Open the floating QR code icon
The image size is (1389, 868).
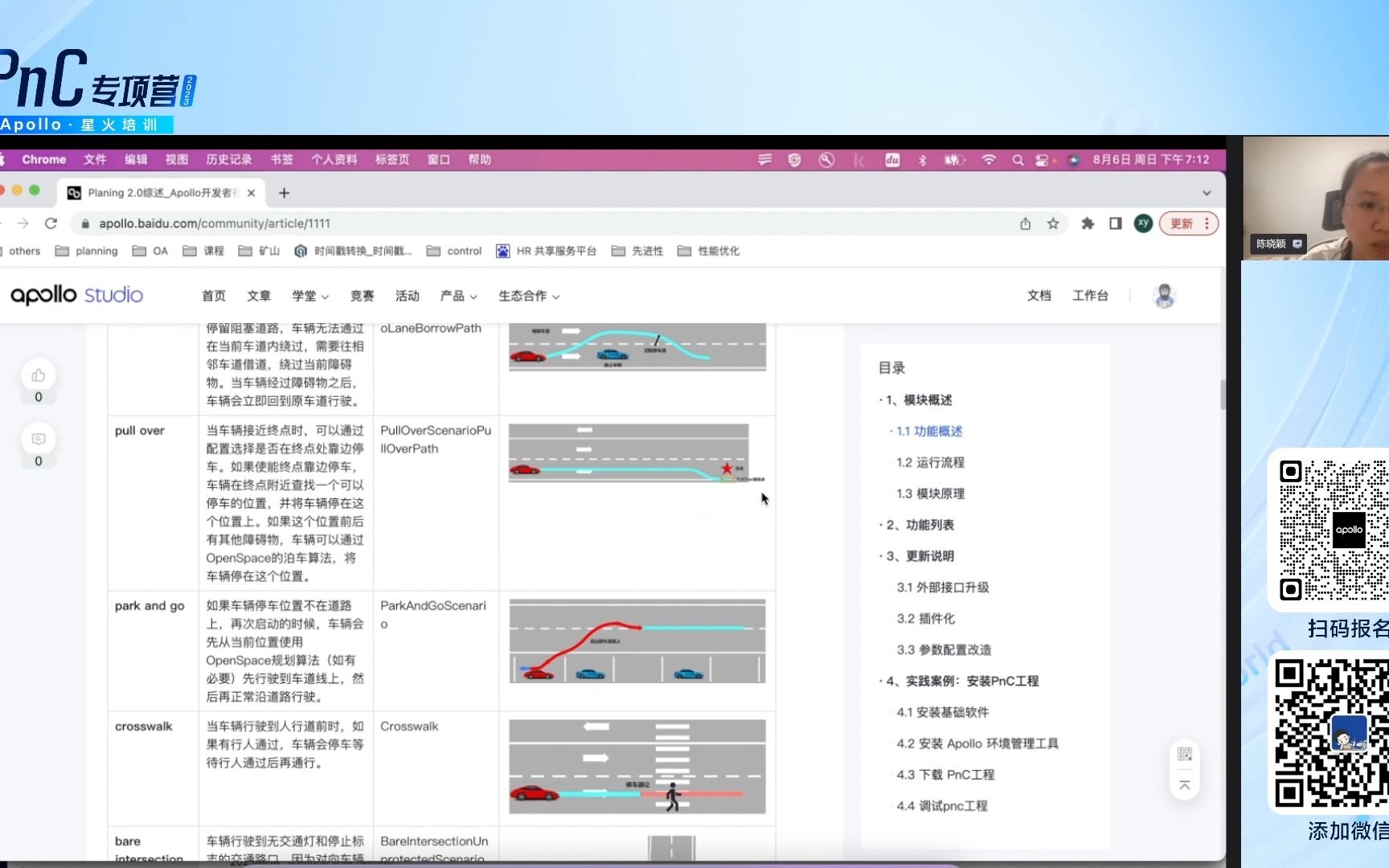point(1184,754)
